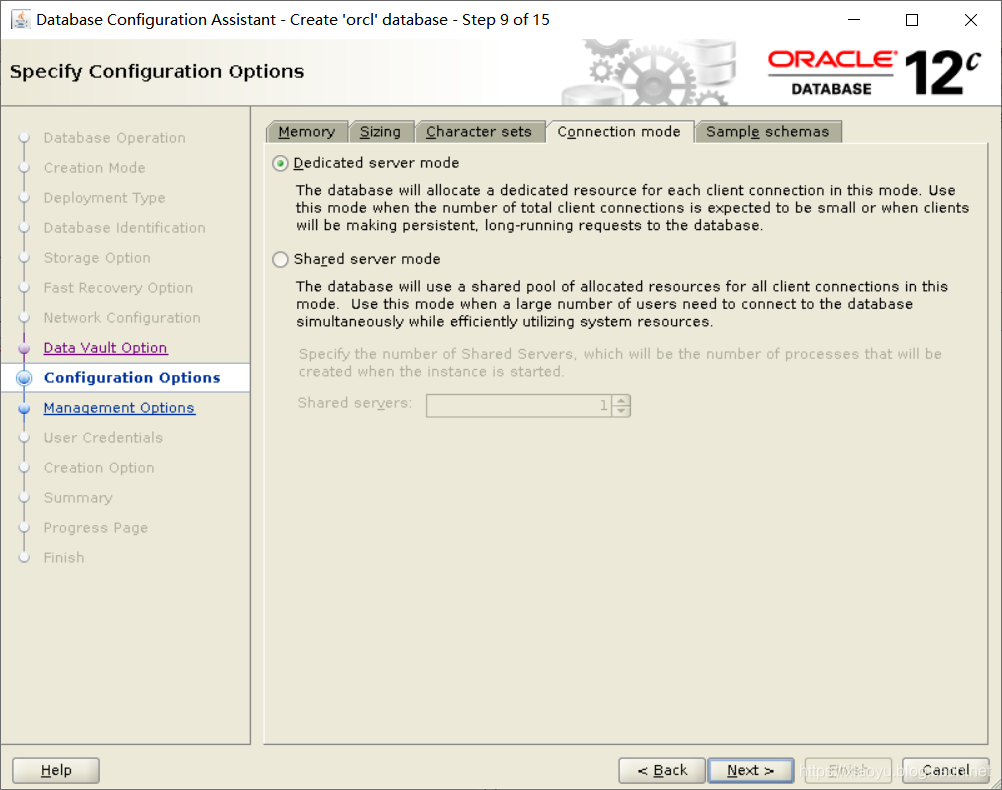Click the 'Shared servers:' label

[355, 403]
